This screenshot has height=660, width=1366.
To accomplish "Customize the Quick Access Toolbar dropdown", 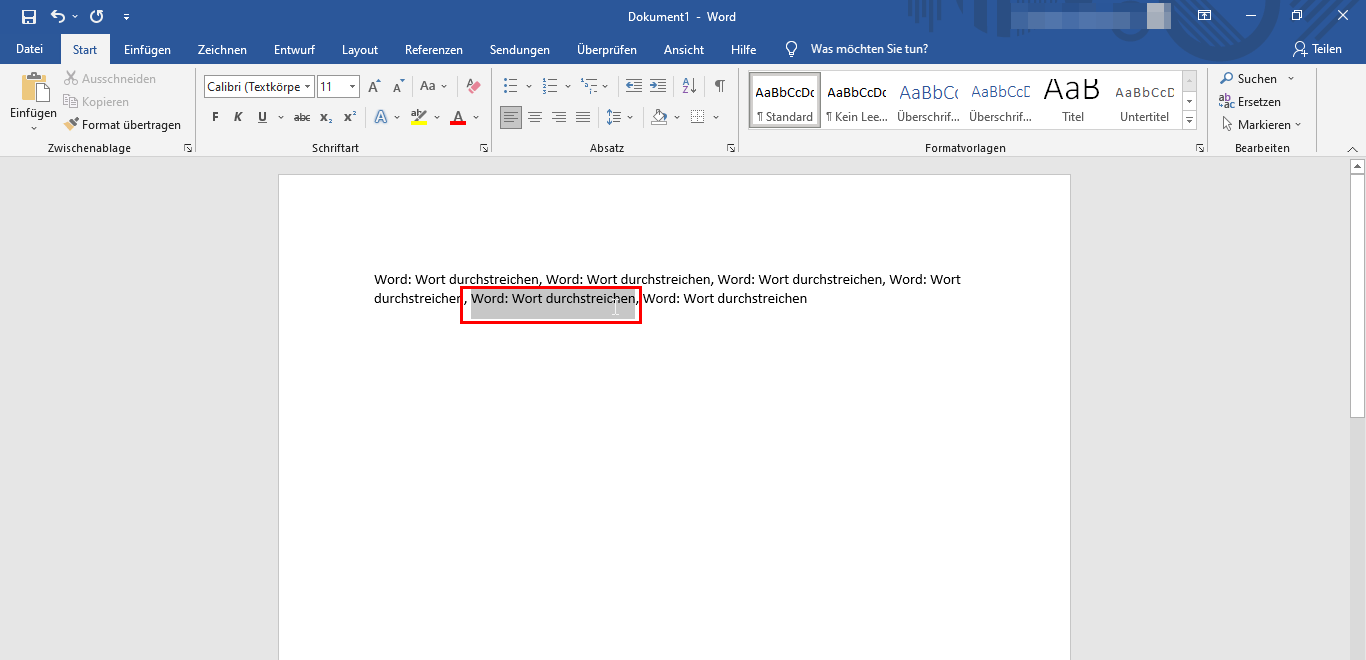I will (126, 17).
